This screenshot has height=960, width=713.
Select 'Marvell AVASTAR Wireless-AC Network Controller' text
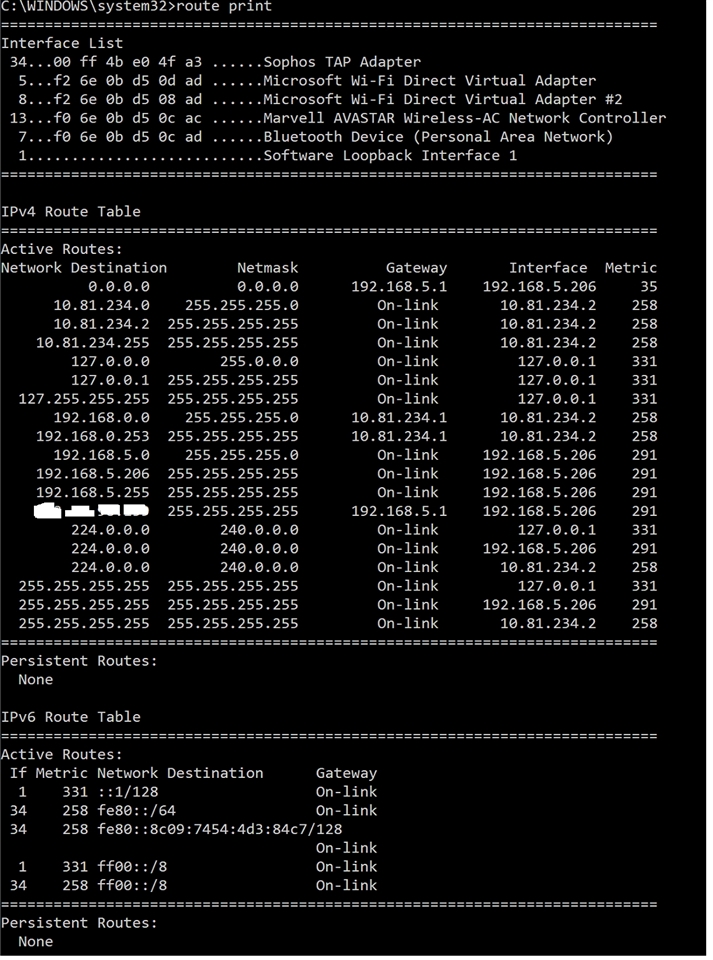tap(465, 118)
